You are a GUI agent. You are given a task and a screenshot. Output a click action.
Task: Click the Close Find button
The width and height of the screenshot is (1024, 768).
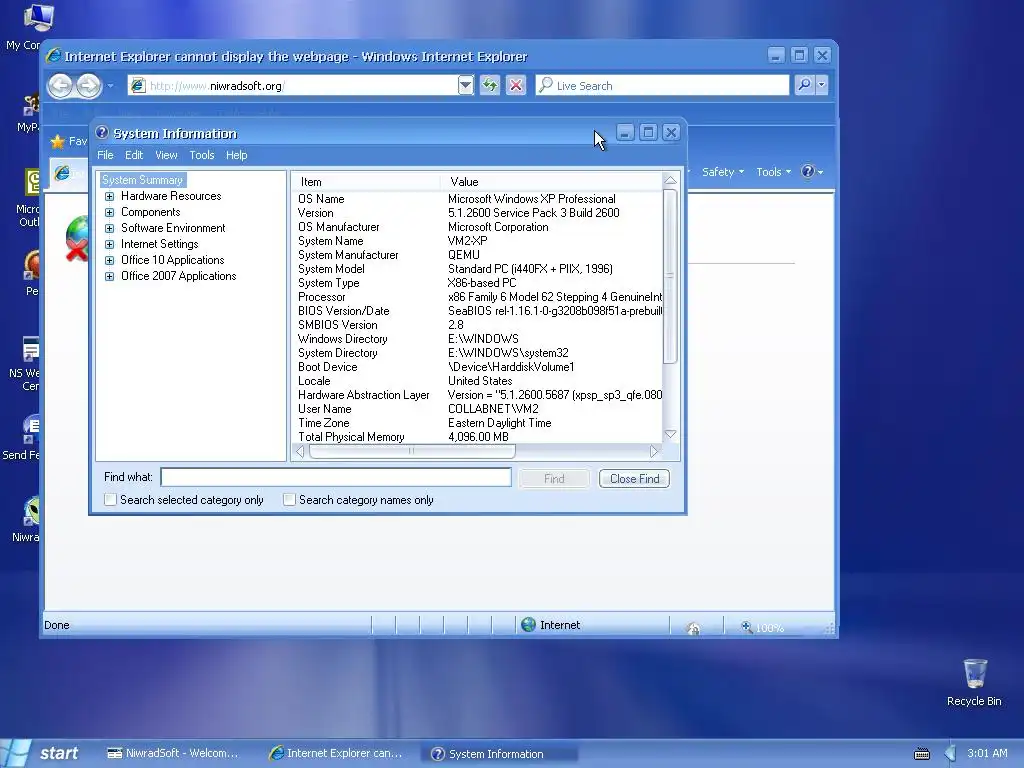(634, 479)
